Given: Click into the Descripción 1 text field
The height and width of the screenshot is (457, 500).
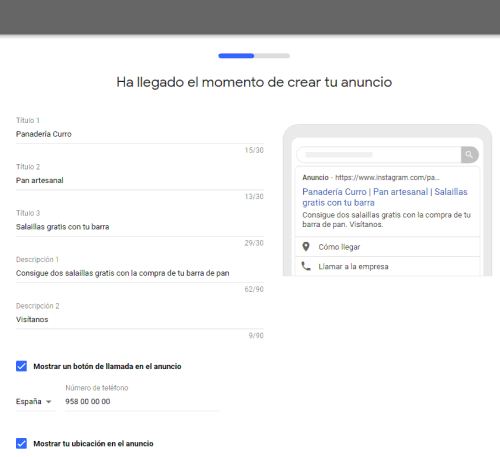Looking at the screenshot, I should [140, 273].
